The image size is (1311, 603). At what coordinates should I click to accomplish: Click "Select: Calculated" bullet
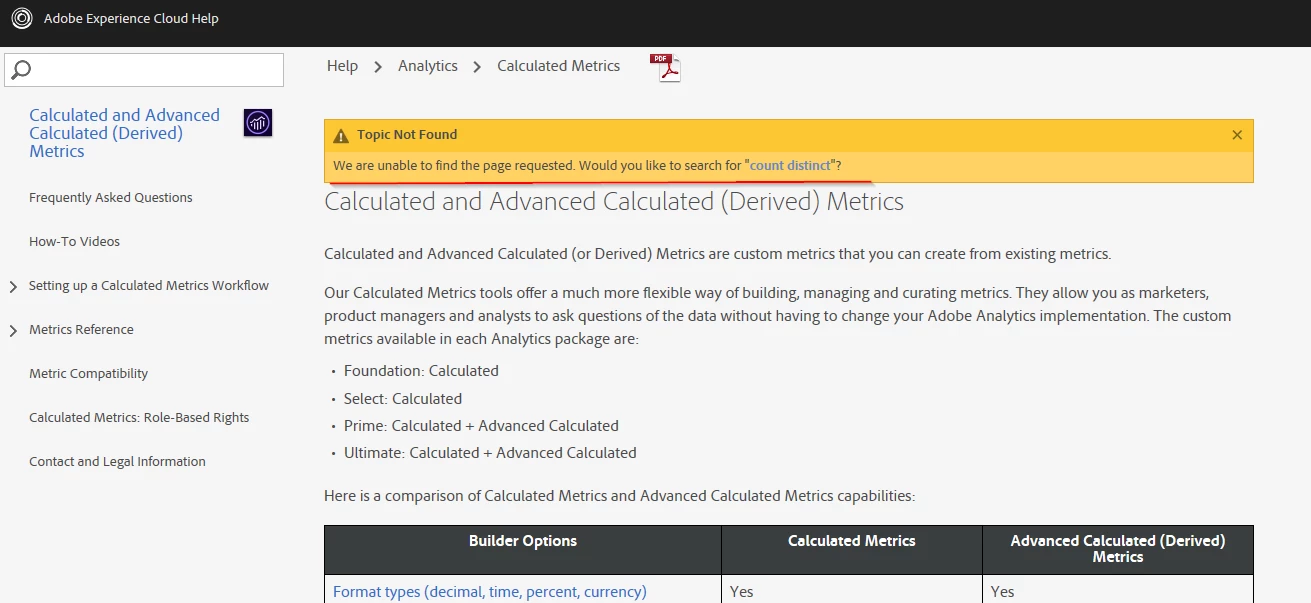click(x=403, y=398)
